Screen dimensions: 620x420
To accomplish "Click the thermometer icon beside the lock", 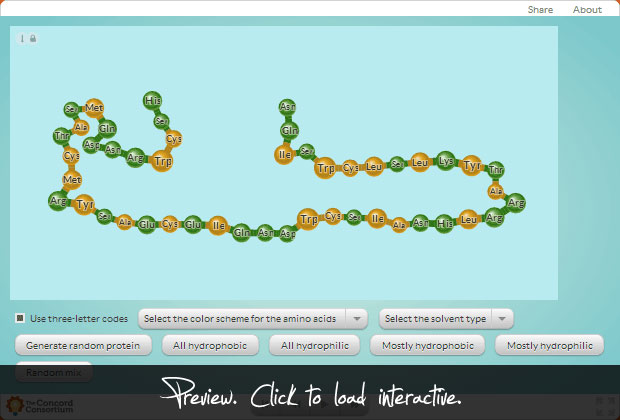I will (22, 38).
